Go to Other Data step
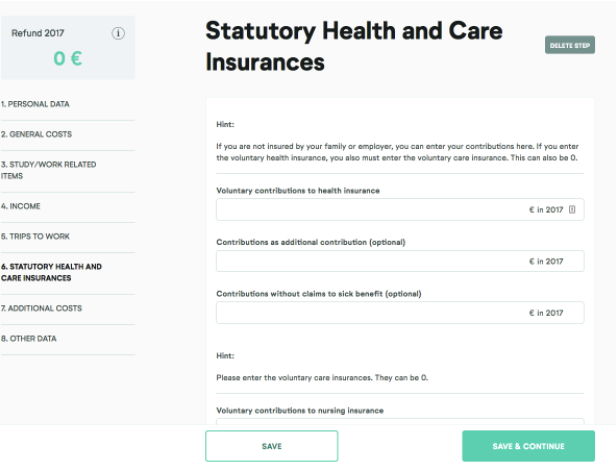The width and height of the screenshot is (616, 463). pyautogui.click(x=29, y=339)
